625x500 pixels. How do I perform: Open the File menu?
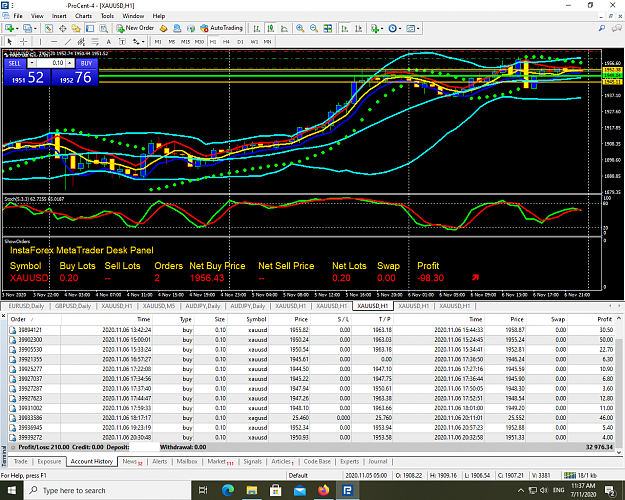pos(18,16)
